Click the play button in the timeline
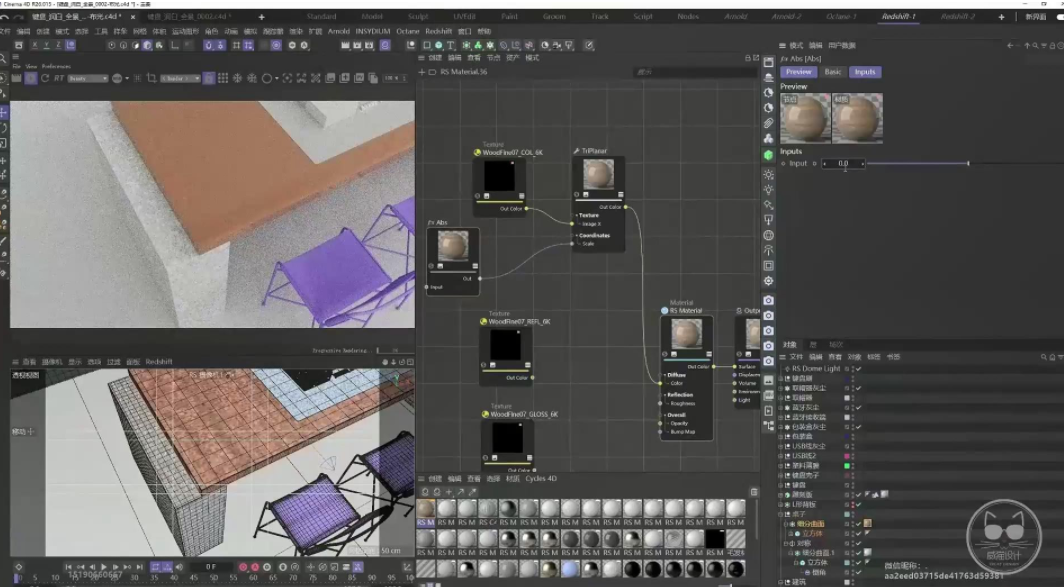This screenshot has width=1064, height=587. point(104,567)
